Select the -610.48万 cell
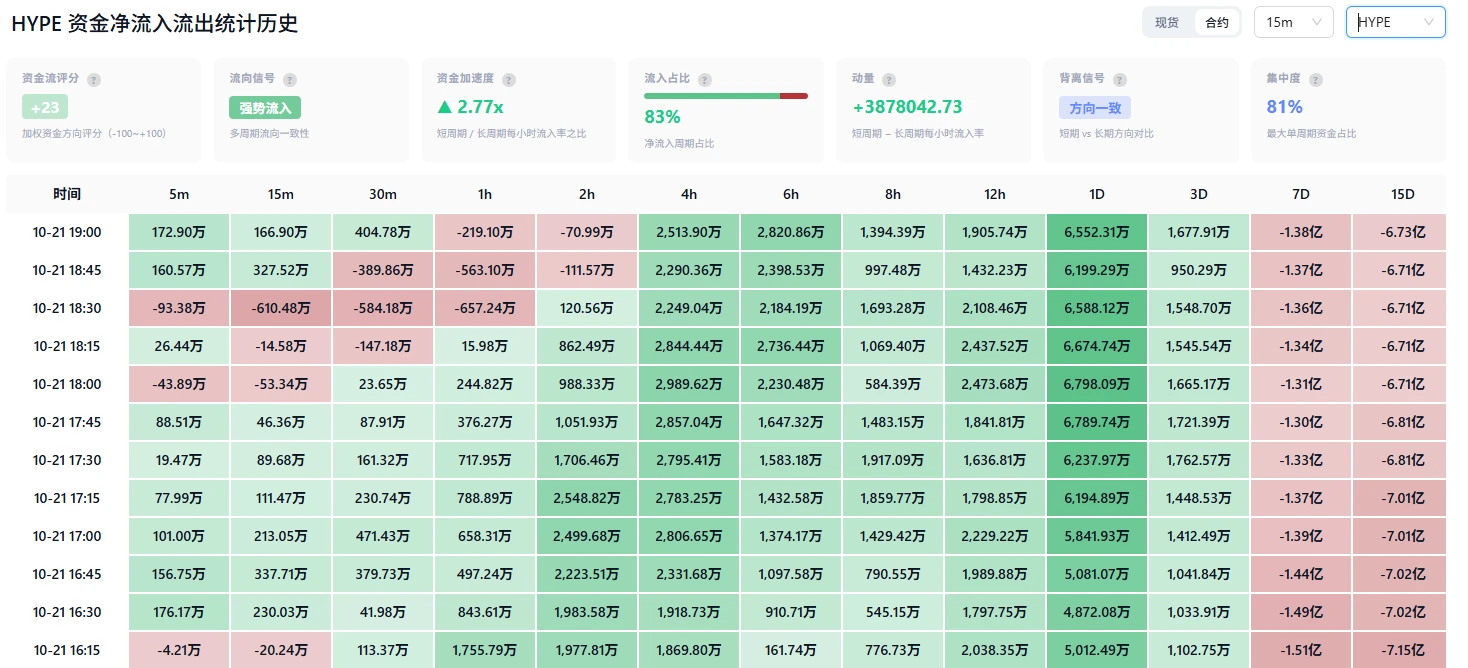The width and height of the screenshot is (1468, 668). pos(281,308)
